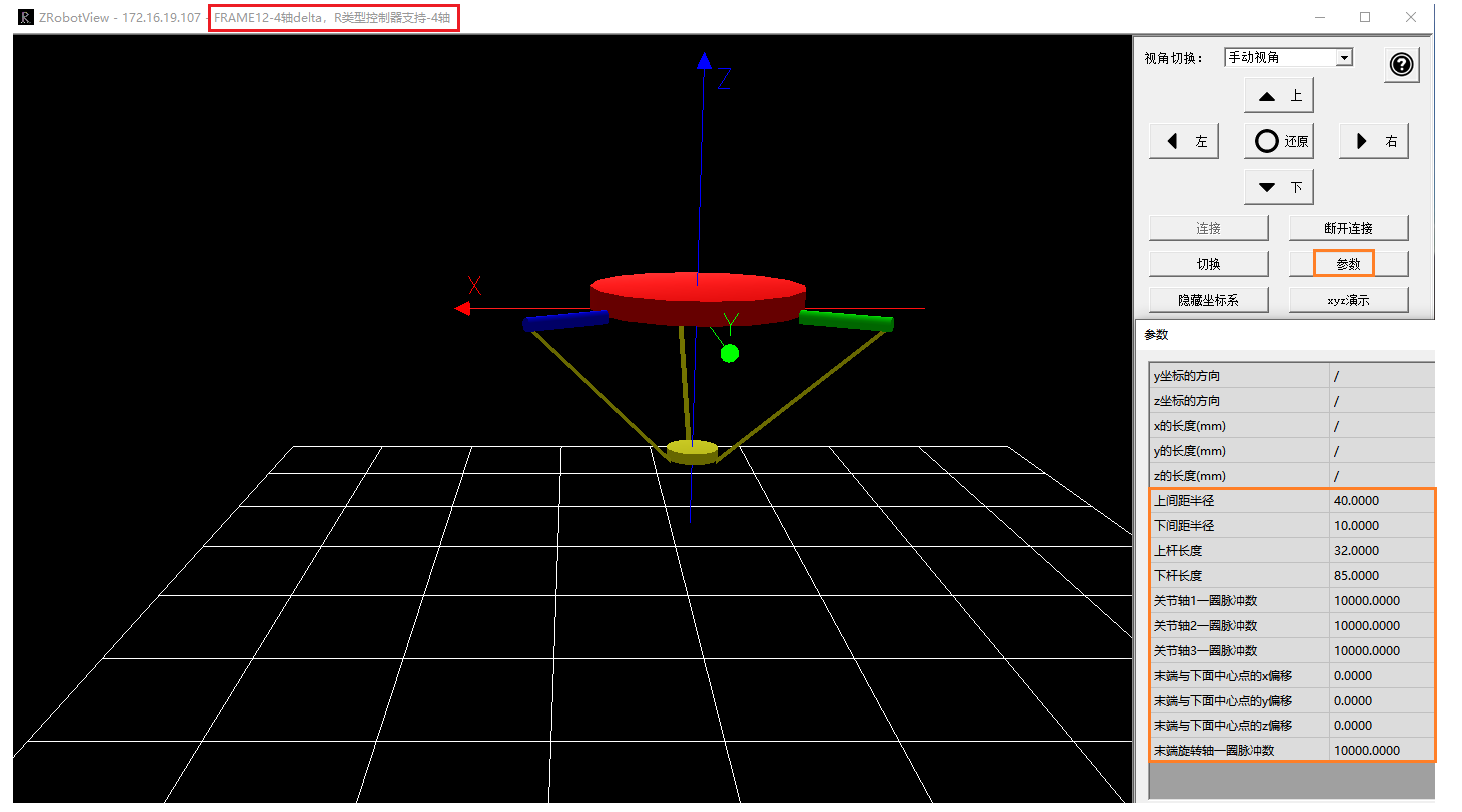Click the 下杆长度 value 85.0000
Viewport: 1462px width, 812px height.
tap(1382, 575)
